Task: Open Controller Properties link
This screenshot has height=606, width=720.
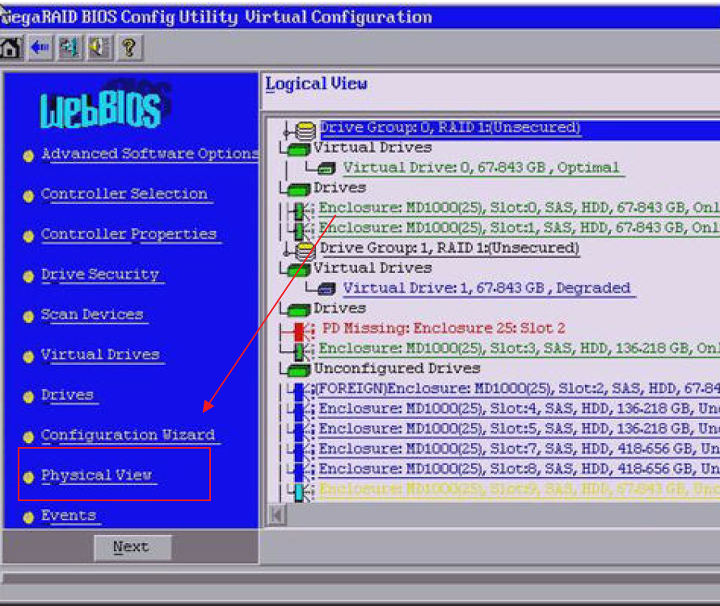Action: point(129,235)
